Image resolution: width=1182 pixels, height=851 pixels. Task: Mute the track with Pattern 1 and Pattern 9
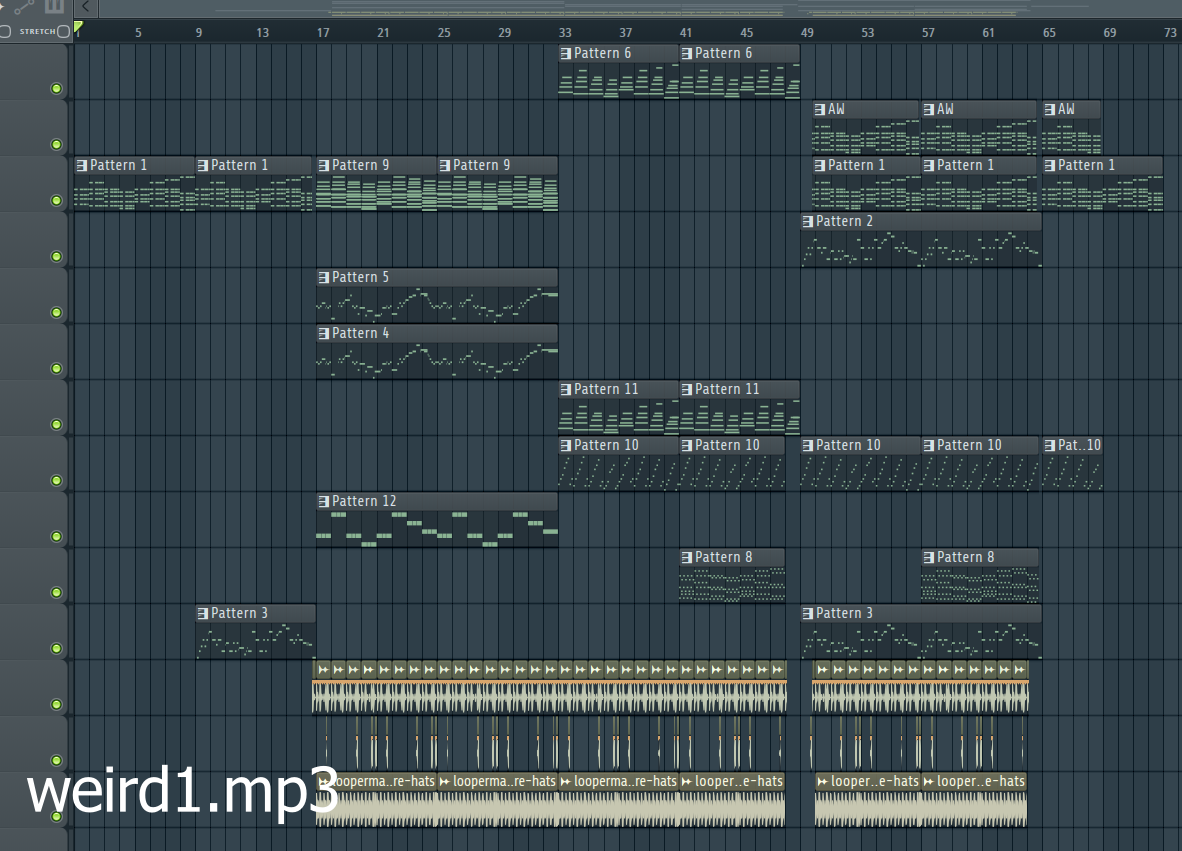click(x=57, y=200)
